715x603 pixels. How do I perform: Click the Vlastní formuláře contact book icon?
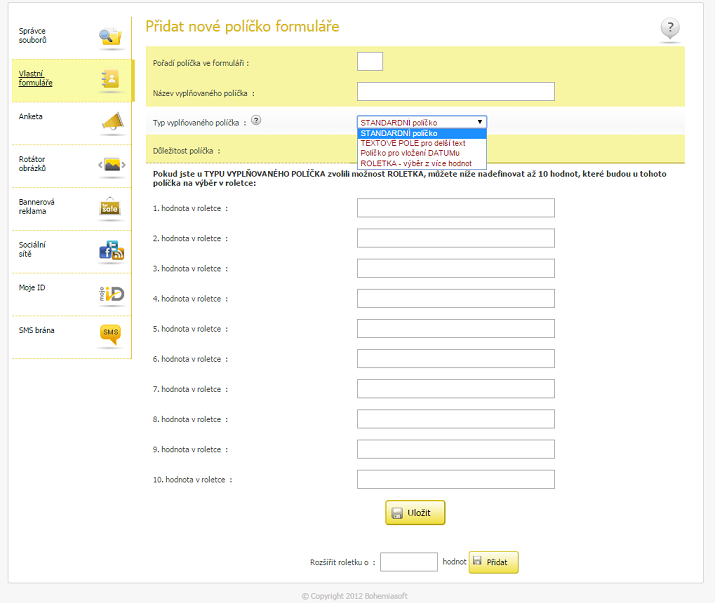tap(111, 80)
